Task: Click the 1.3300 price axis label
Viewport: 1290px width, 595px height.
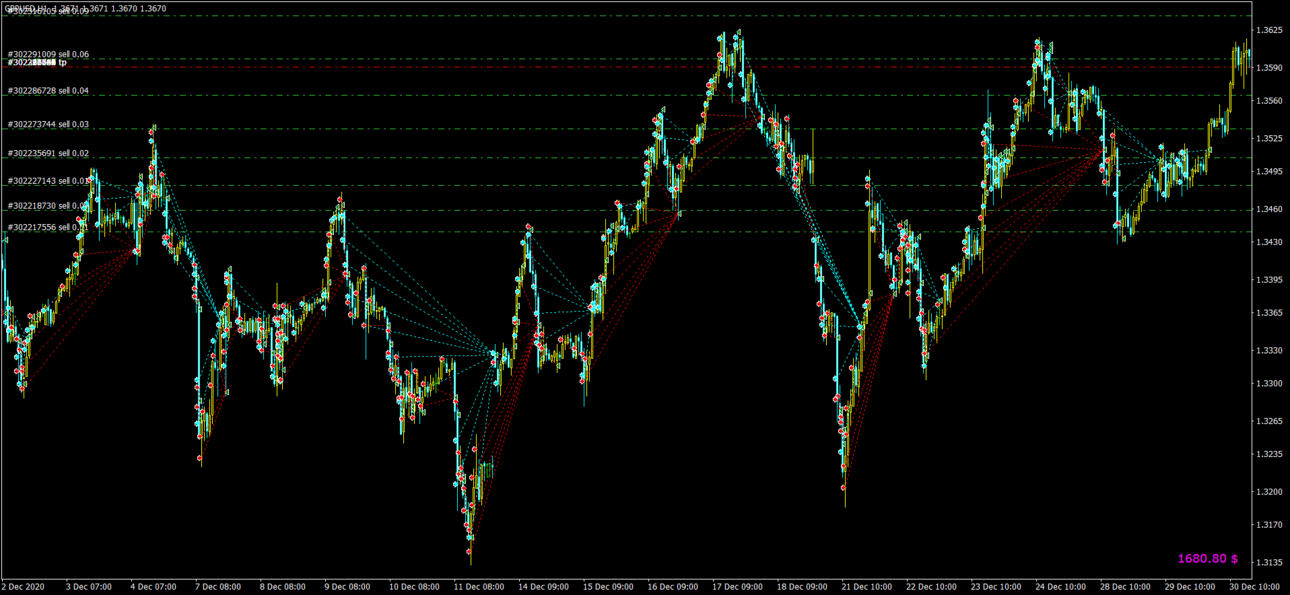Action: tap(1270, 383)
